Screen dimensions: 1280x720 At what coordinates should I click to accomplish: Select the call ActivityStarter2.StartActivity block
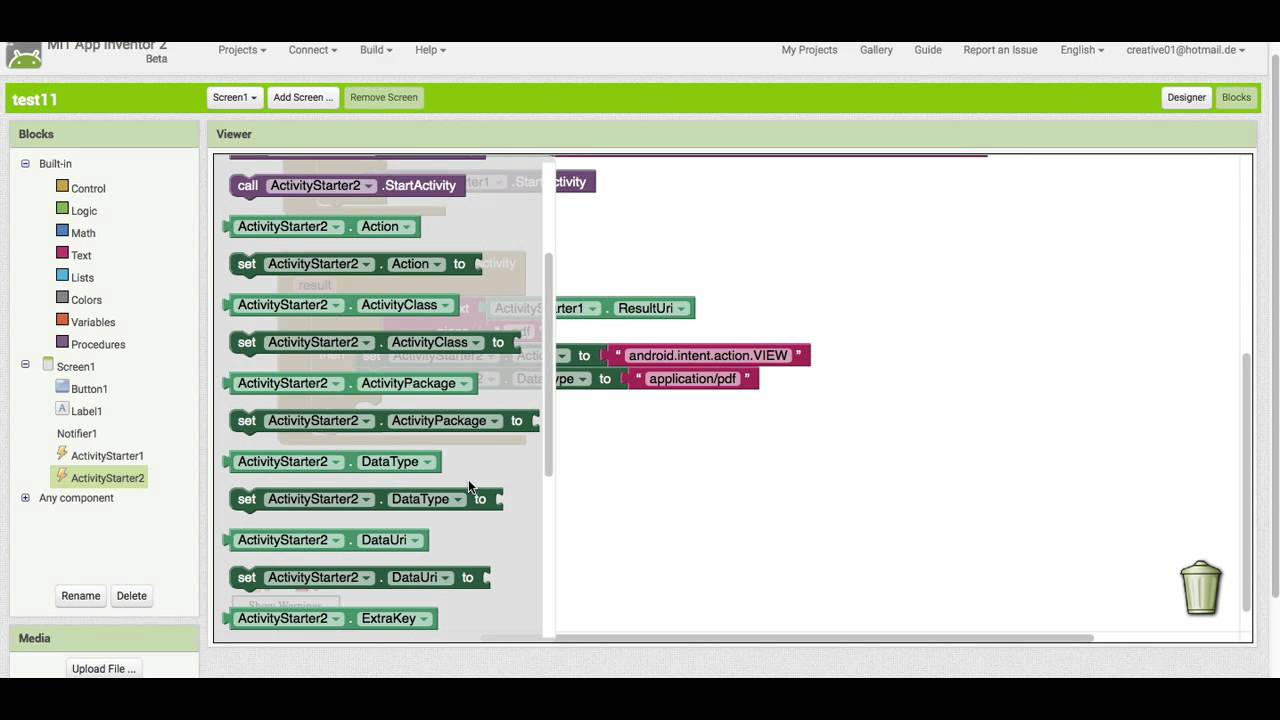click(x=346, y=186)
